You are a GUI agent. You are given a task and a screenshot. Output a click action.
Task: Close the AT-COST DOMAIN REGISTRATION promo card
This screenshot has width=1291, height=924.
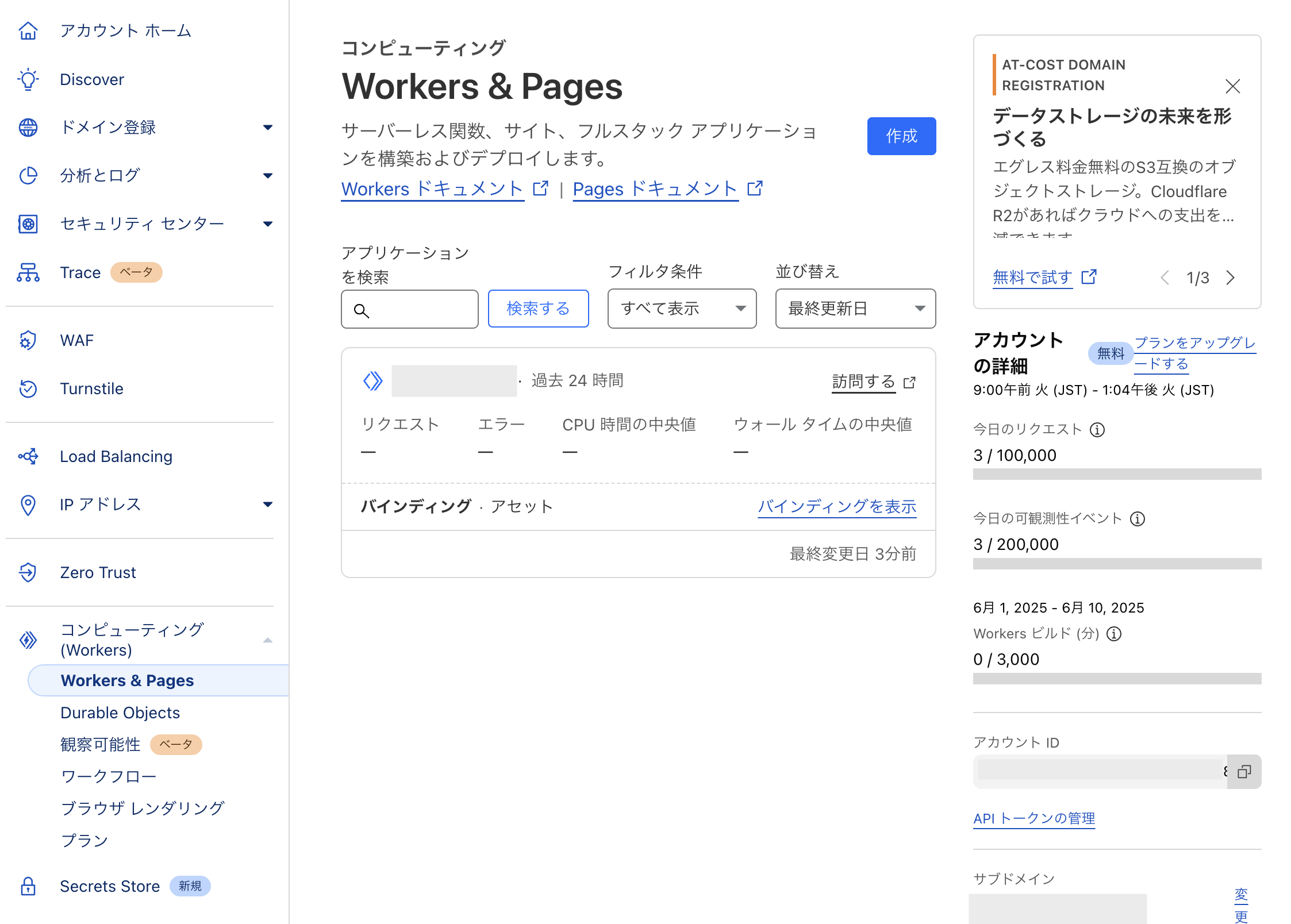pos(1232,86)
